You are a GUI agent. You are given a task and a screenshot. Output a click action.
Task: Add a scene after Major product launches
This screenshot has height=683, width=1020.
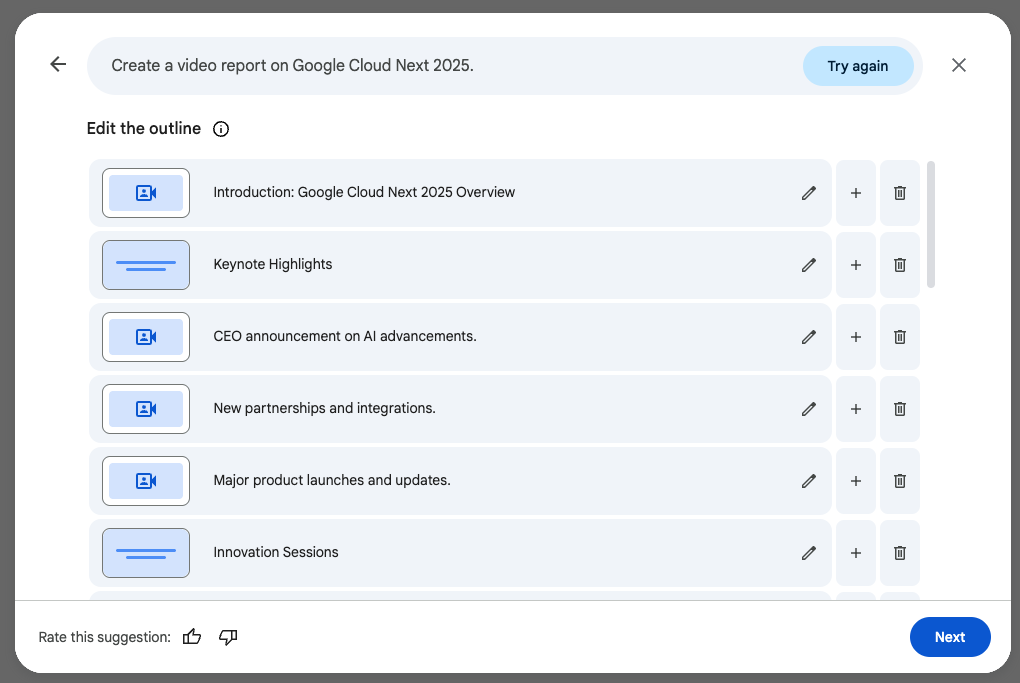(x=855, y=481)
